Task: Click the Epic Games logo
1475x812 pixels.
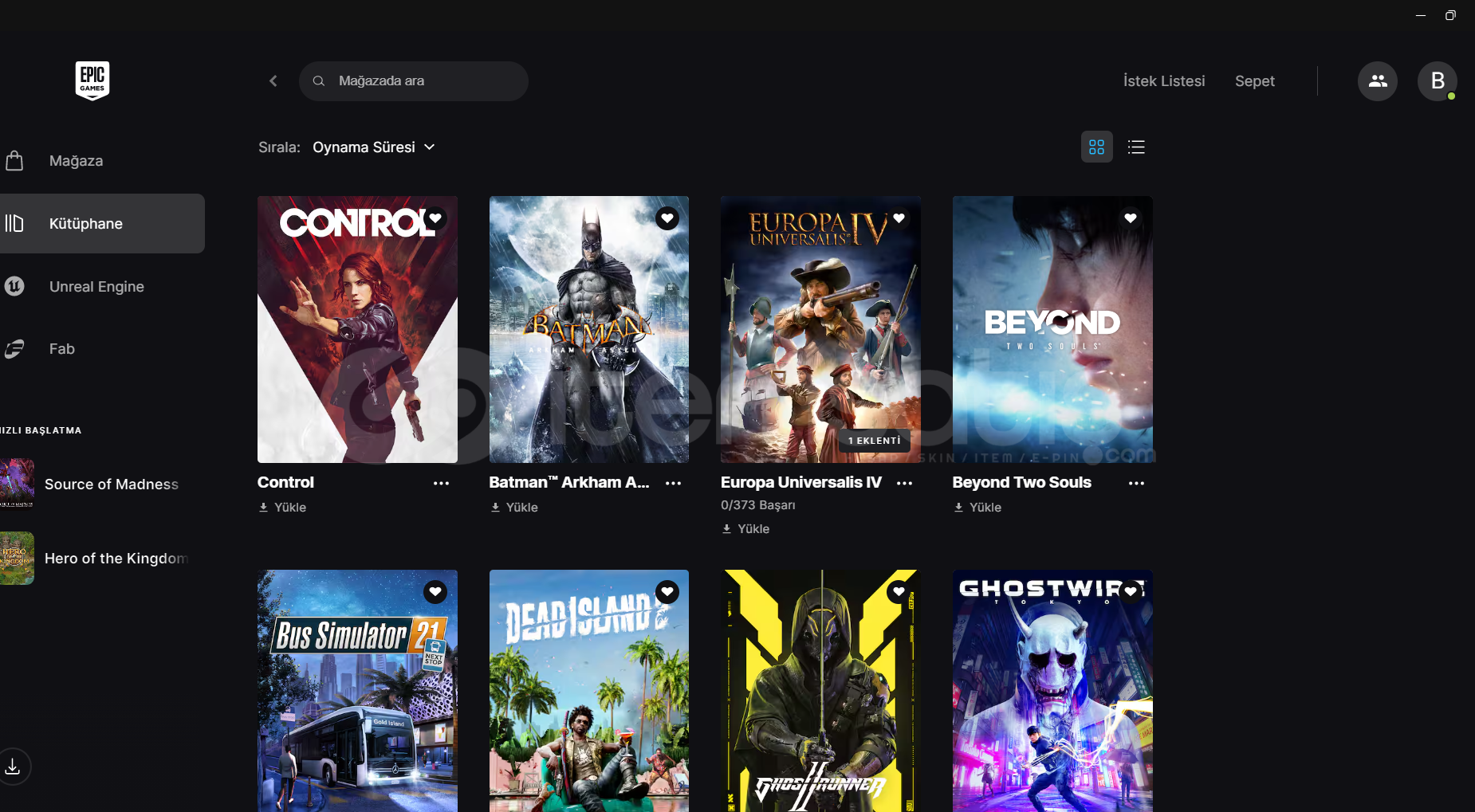Action: tap(92, 80)
